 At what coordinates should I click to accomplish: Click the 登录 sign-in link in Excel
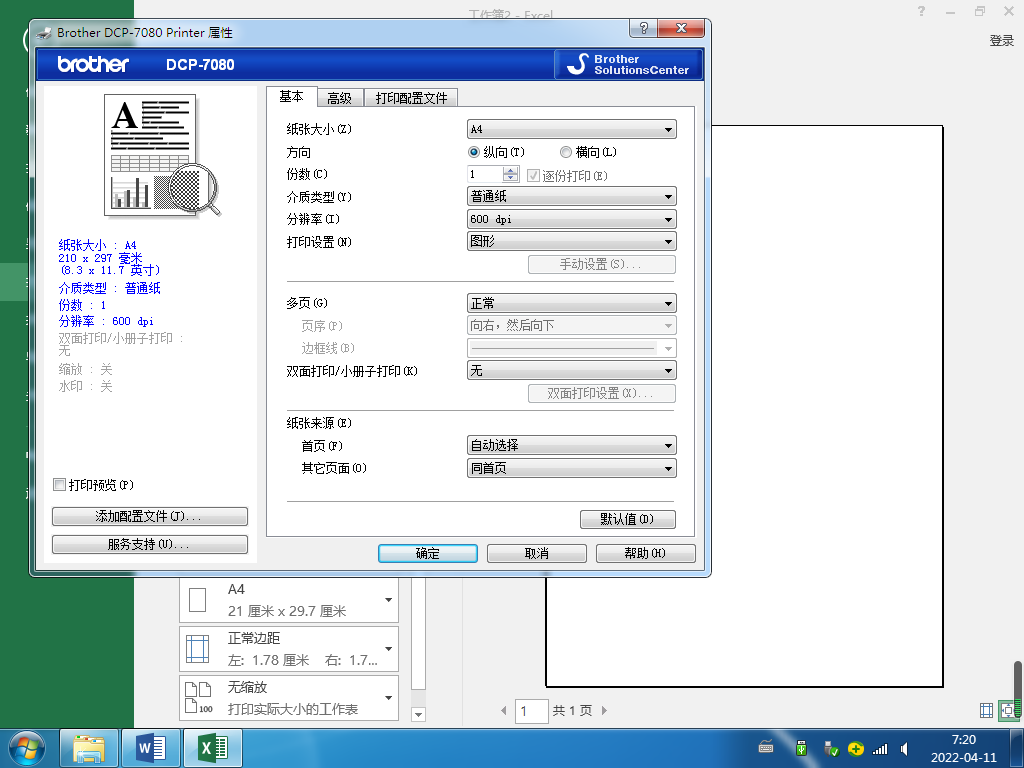[x=1001, y=40]
